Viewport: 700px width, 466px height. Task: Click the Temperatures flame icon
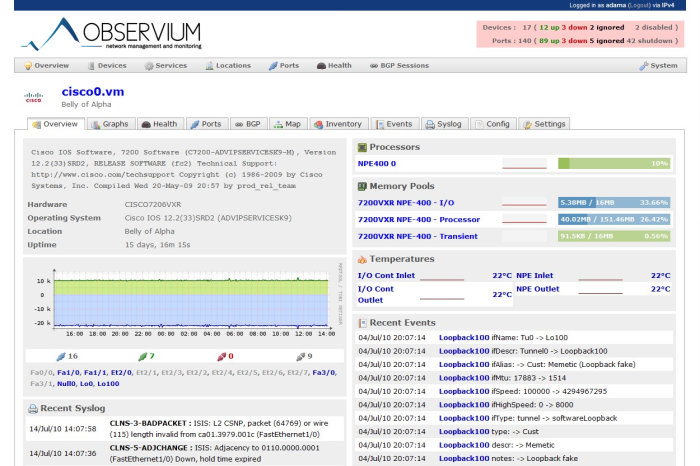[362, 259]
